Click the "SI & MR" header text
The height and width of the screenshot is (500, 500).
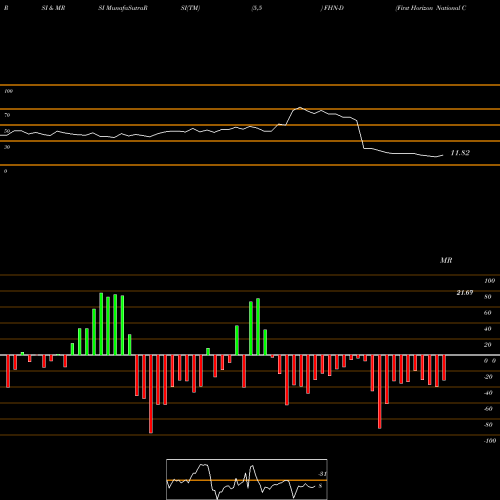[x=53, y=8]
